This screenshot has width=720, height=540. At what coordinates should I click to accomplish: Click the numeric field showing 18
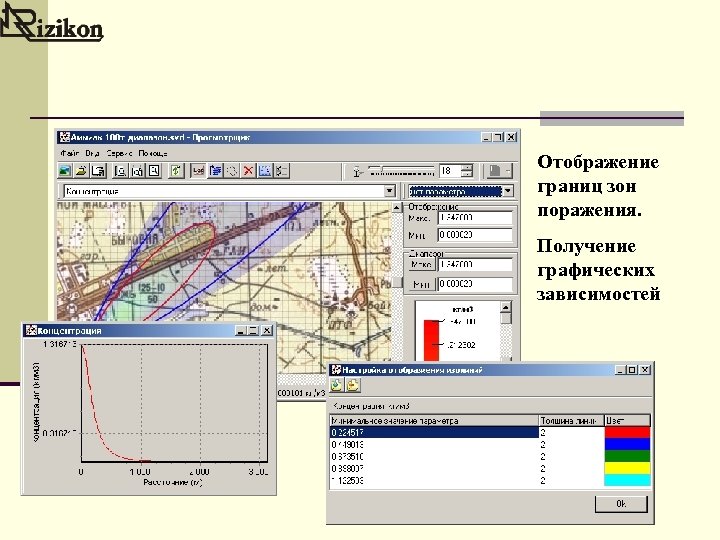coord(450,171)
